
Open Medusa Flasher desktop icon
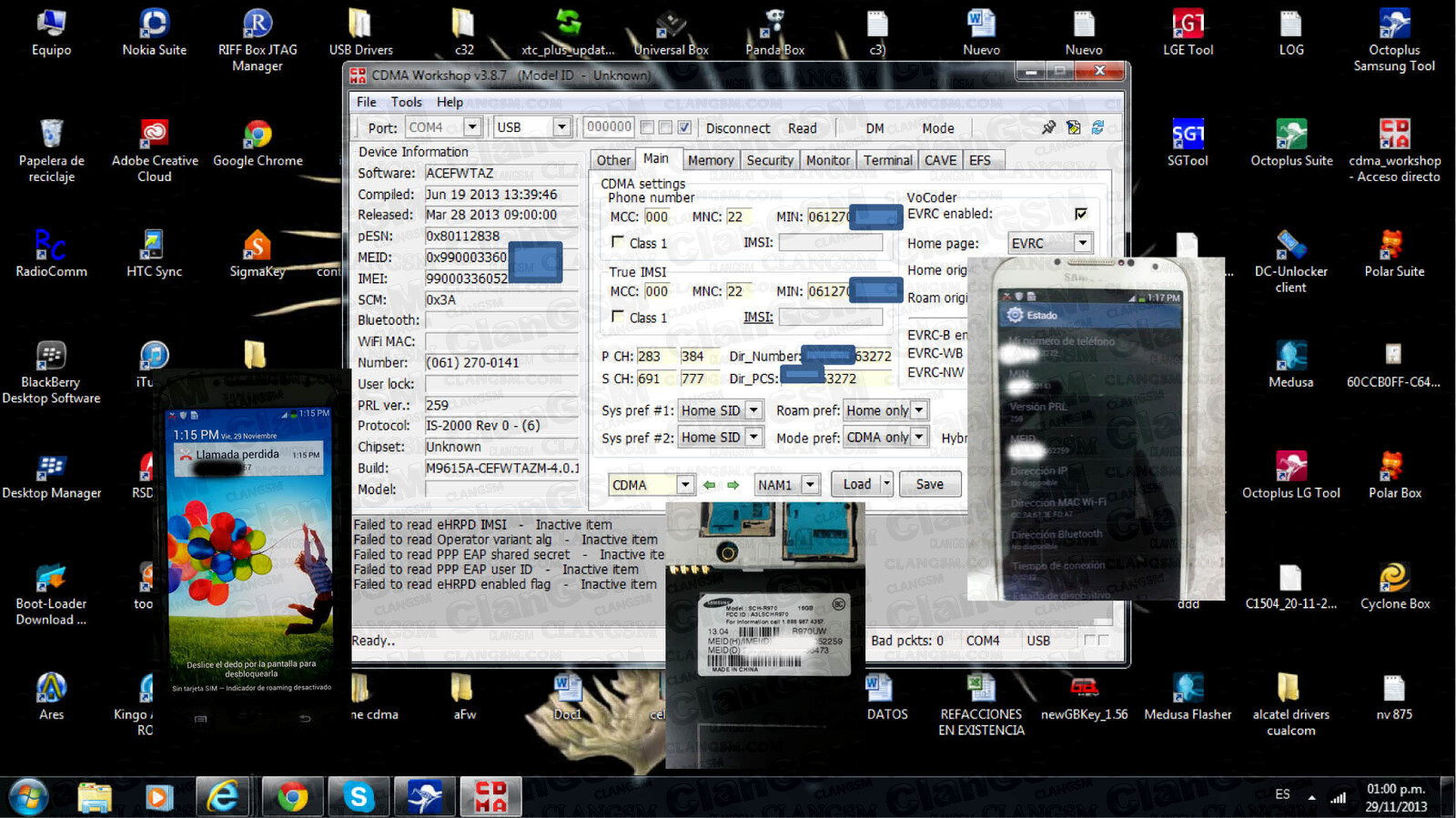click(x=1188, y=698)
